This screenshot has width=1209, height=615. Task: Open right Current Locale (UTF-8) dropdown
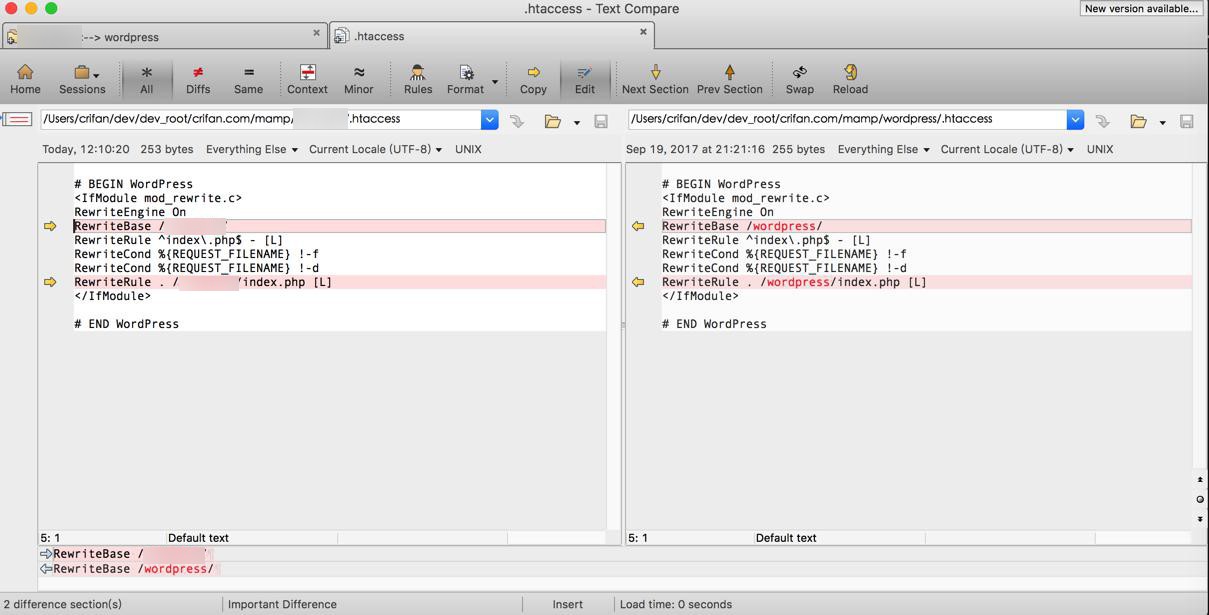[1007, 149]
